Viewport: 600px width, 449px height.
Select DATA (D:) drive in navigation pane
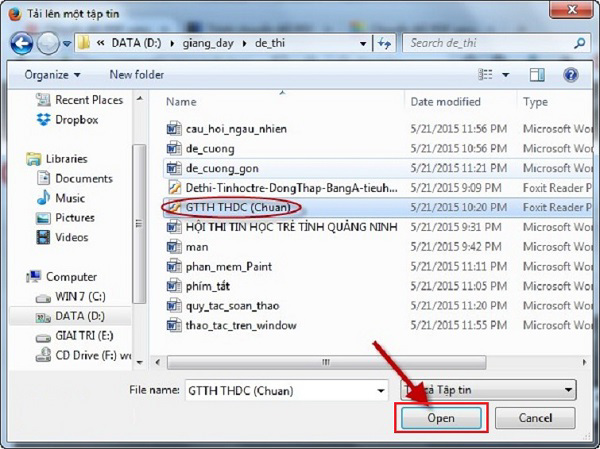(75, 316)
